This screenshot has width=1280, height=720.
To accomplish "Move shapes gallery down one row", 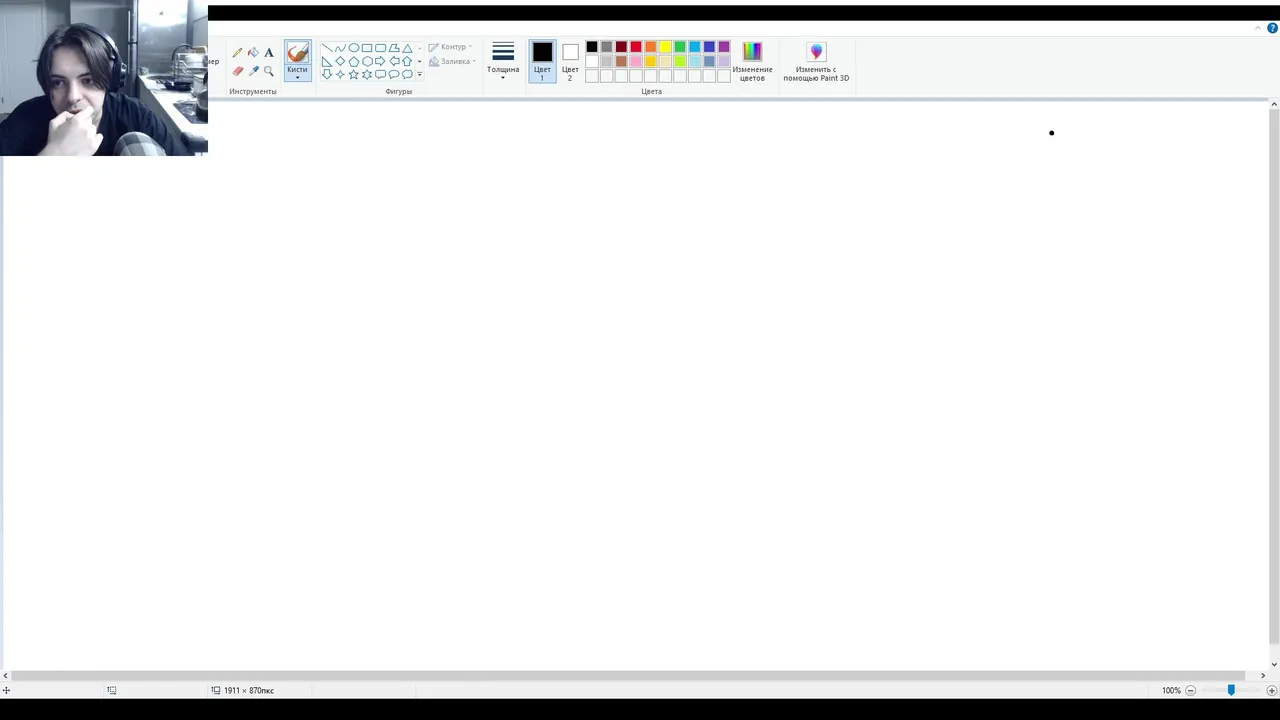I will (x=420, y=61).
